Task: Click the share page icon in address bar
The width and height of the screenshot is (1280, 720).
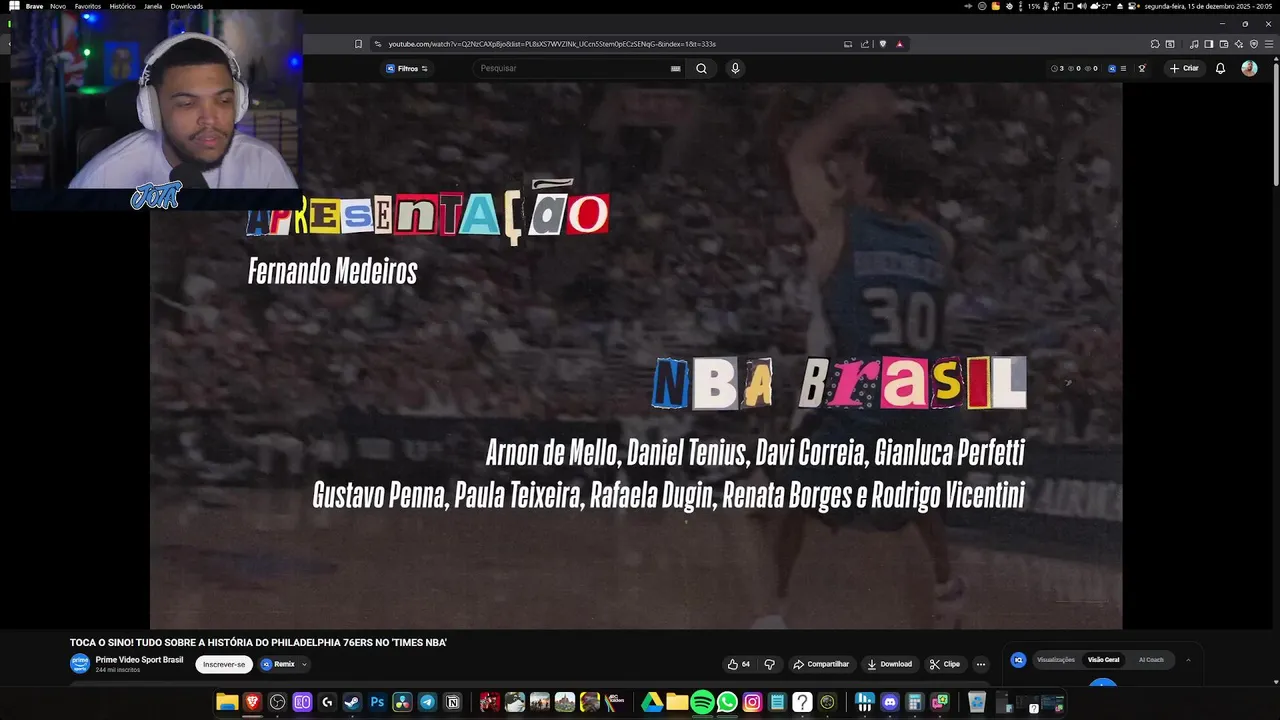Action: point(865,44)
